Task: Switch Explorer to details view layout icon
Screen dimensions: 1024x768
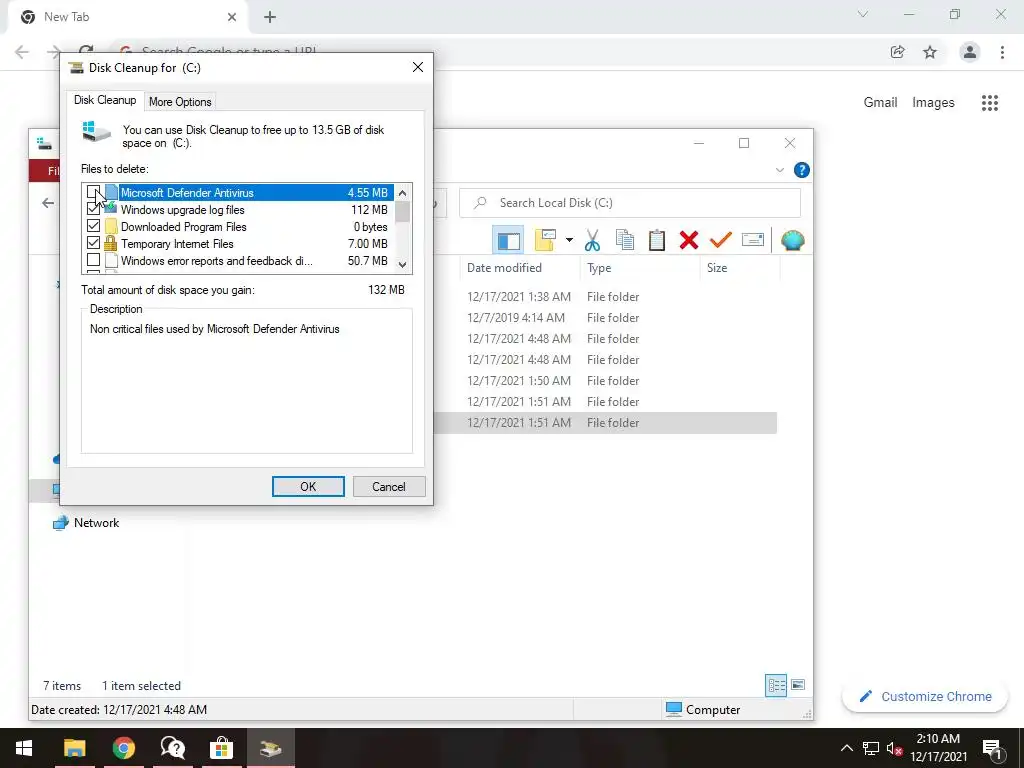Action: [x=776, y=685]
